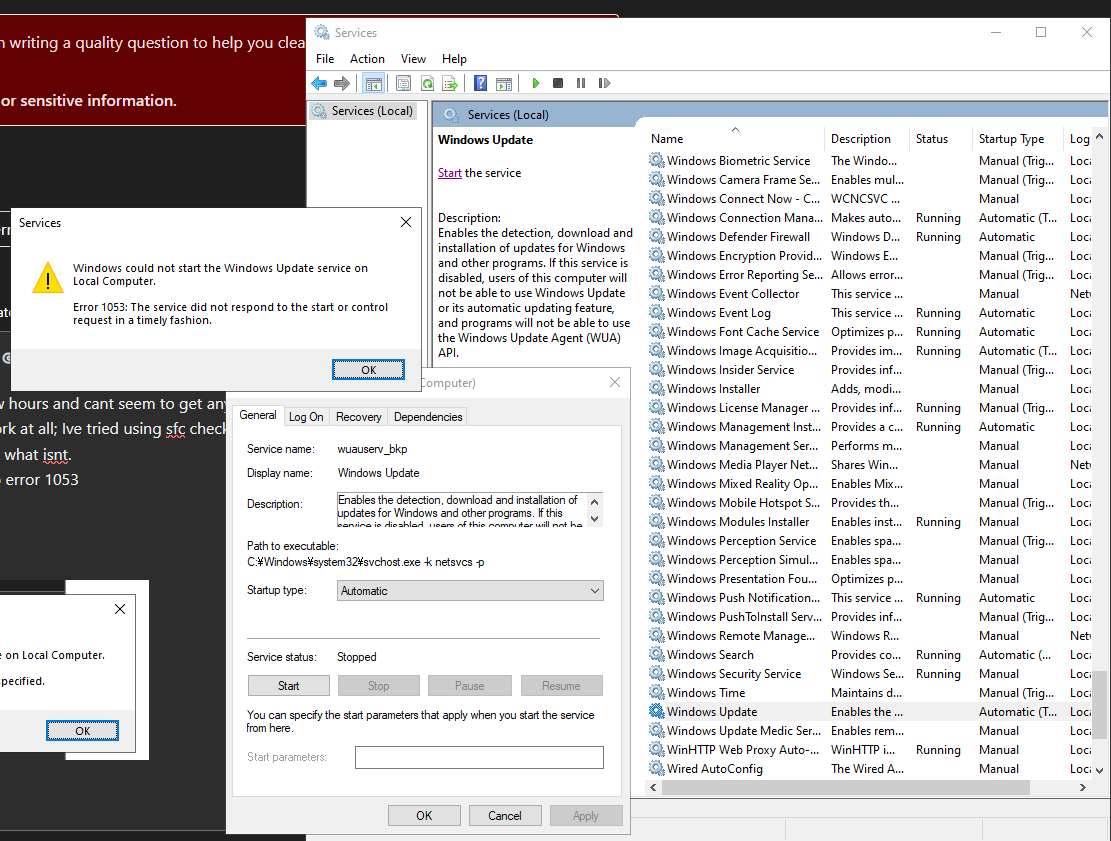Viewport: 1111px width, 841px height.
Task: Click scroll right arrow of services list
Action: pos(1083,787)
